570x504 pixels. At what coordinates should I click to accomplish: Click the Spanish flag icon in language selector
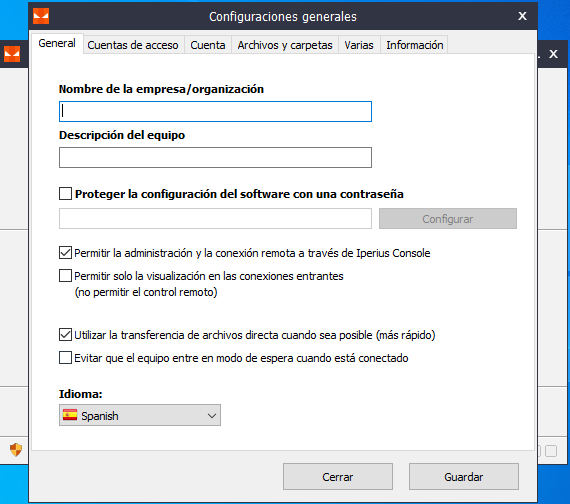[x=70, y=415]
